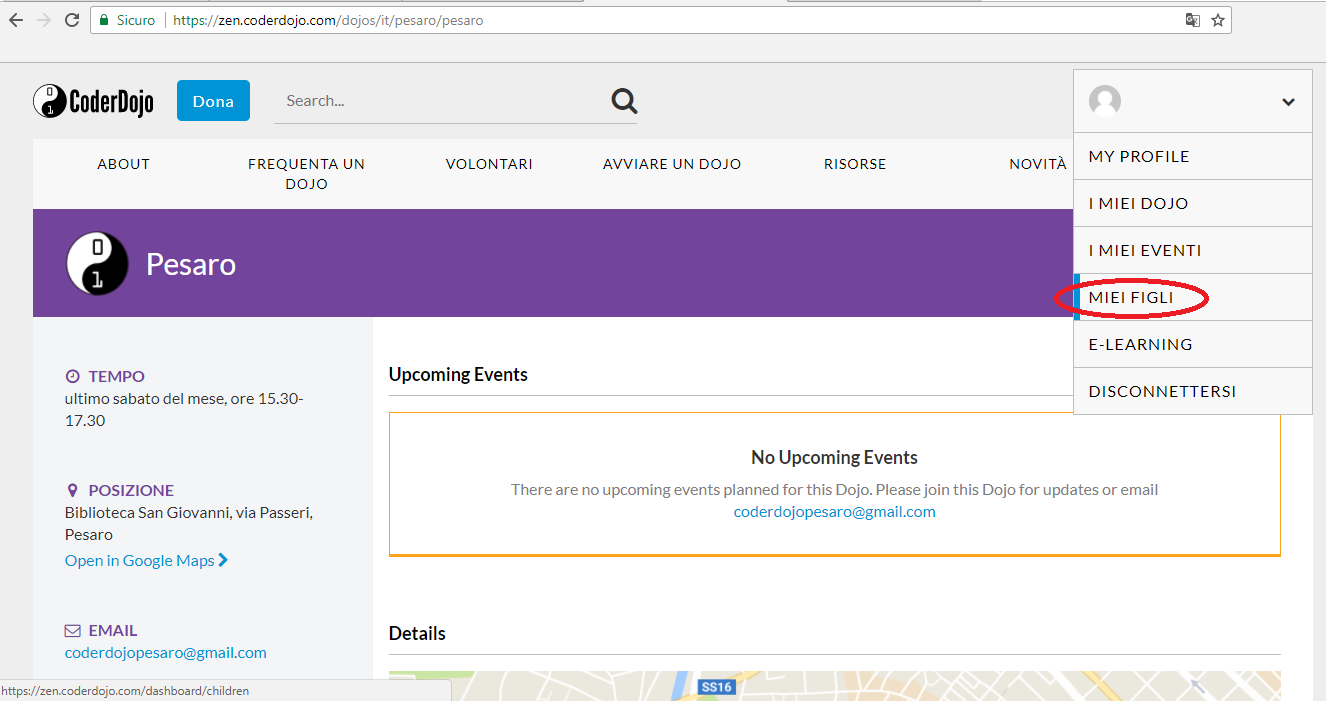
Task: Click the search magnifier icon
Action: point(624,100)
